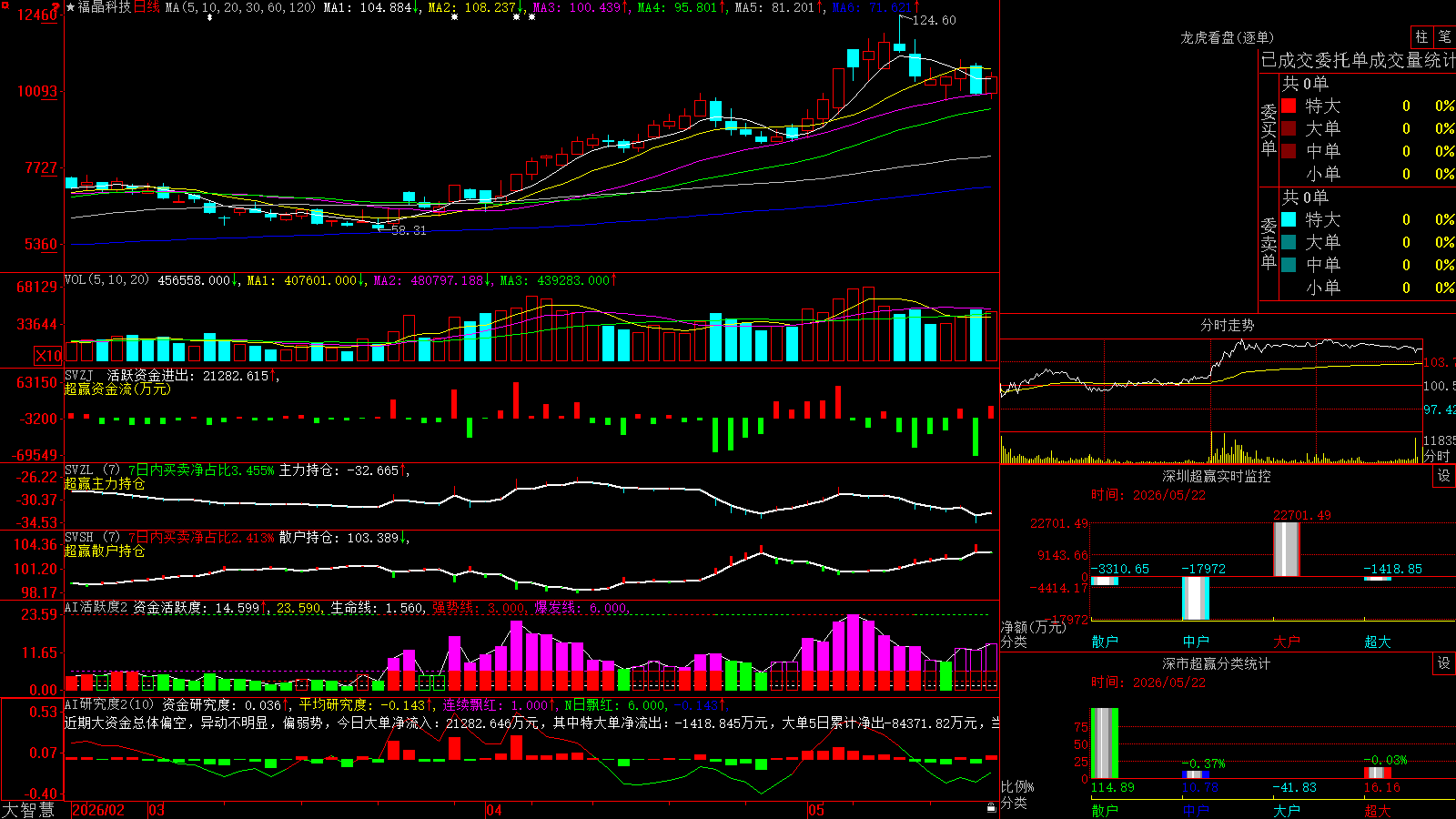This screenshot has width=1456, height=819.
Task: Click the 日线 period label
Action: click(147, 7)
